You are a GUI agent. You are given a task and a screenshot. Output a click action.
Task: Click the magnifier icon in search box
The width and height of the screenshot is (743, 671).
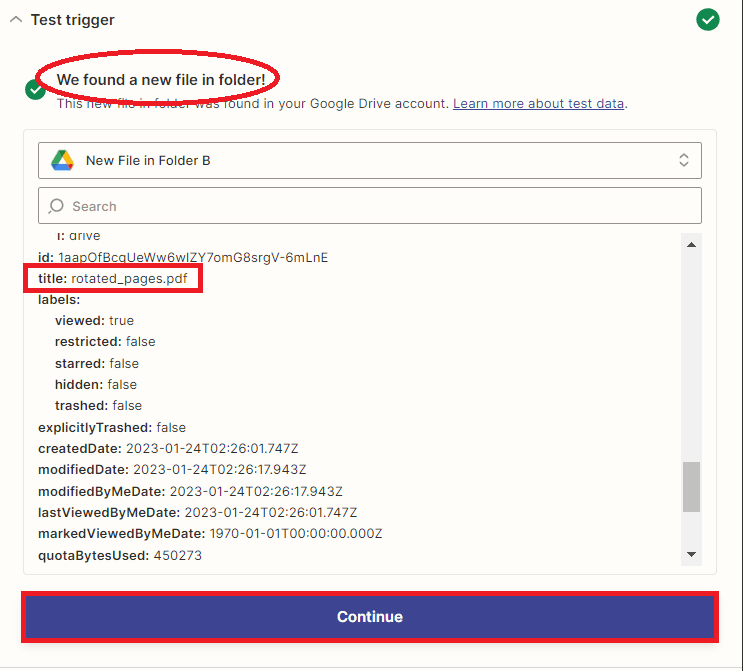pyautogui.click(x=56, y=206)
